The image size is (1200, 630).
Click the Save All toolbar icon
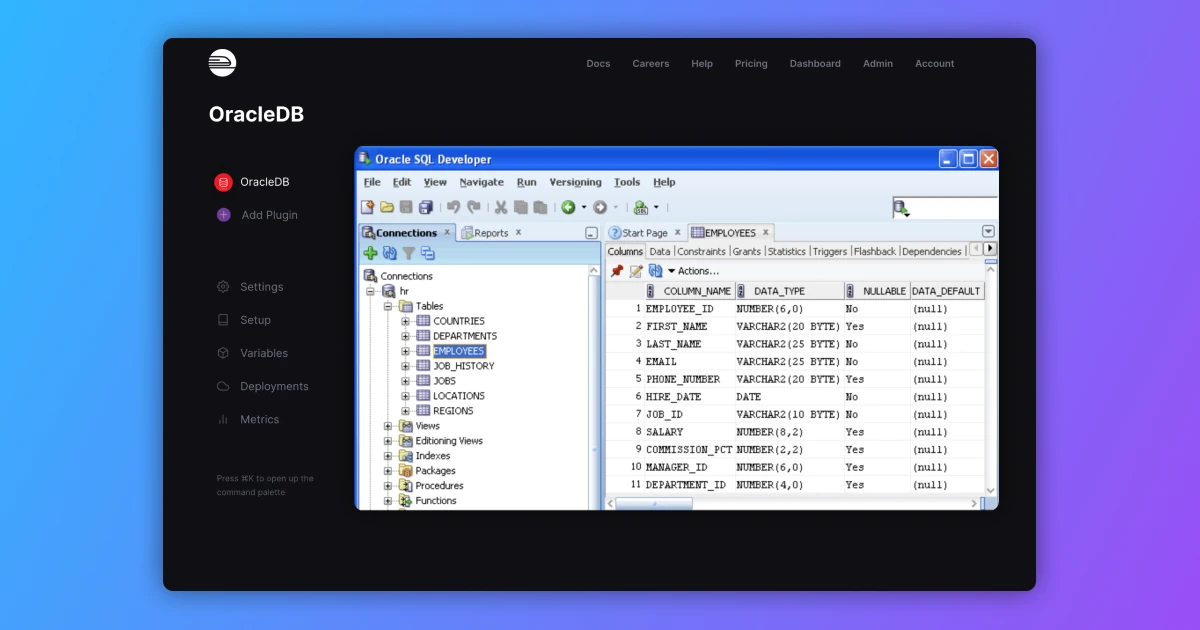tap(426, 207)
